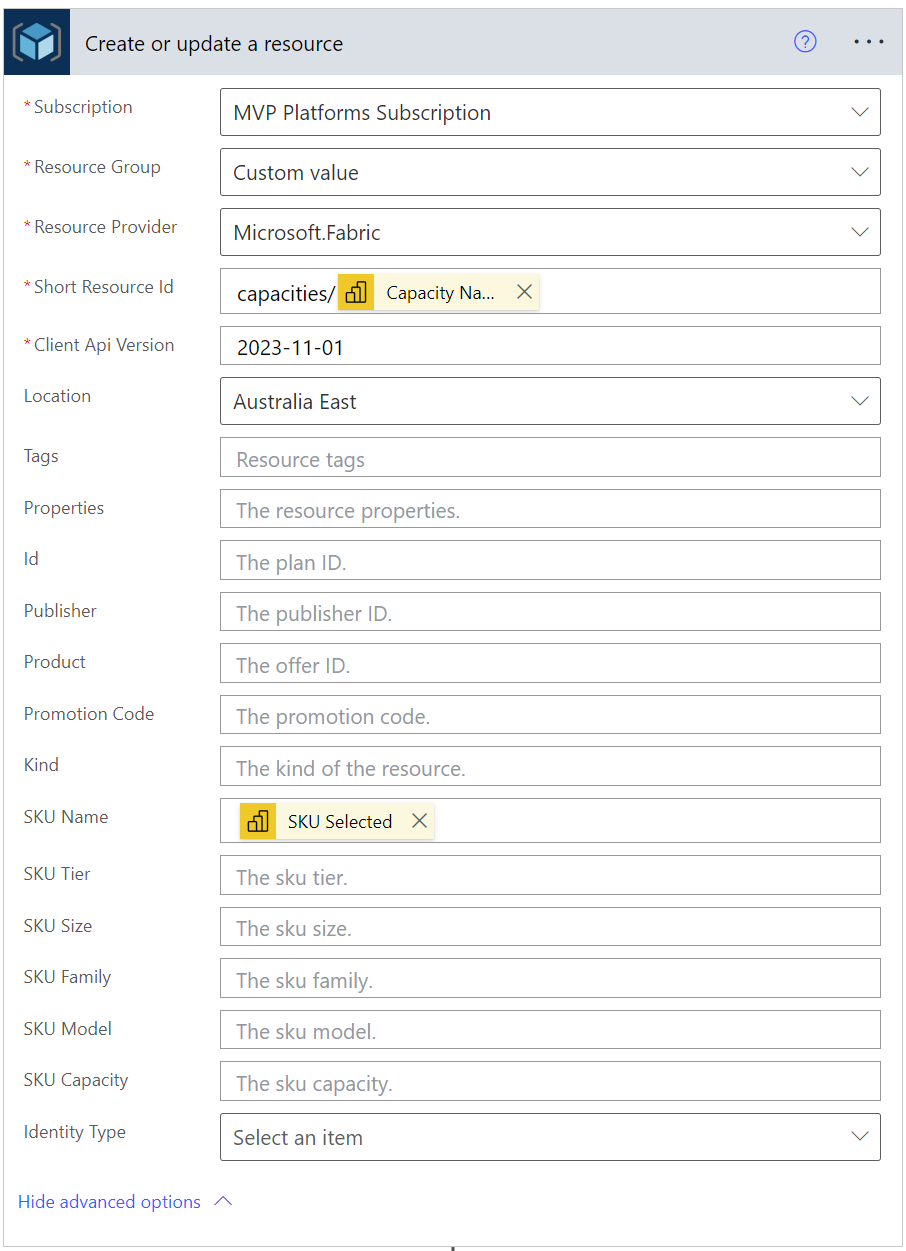Click Power BI icon on Capacity Name token
This screenshot has height=1251, width=906.
click(x=356, y=292)
